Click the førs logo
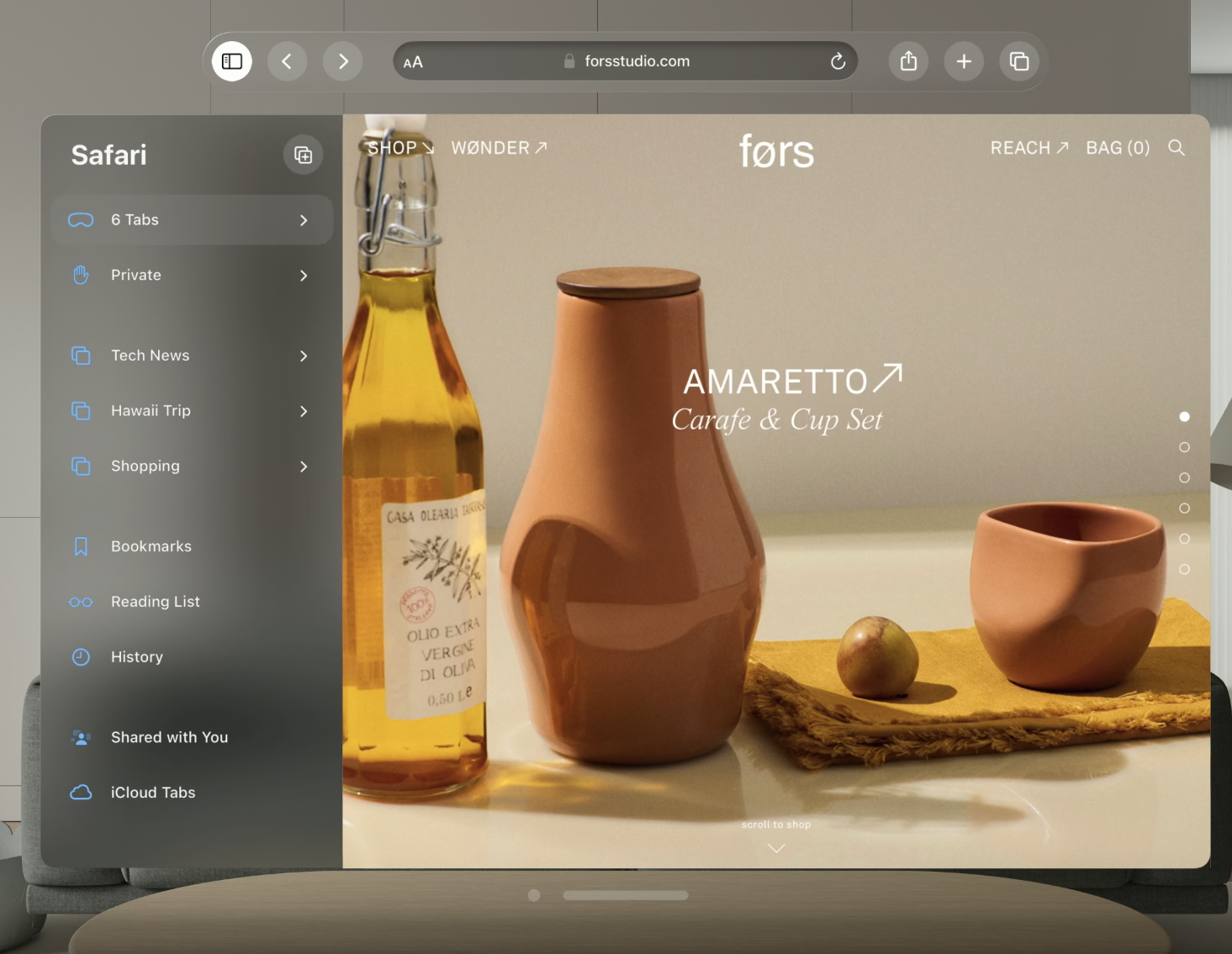The width and height of the screenshot is (1232, 954). click(x=776, y=151)
